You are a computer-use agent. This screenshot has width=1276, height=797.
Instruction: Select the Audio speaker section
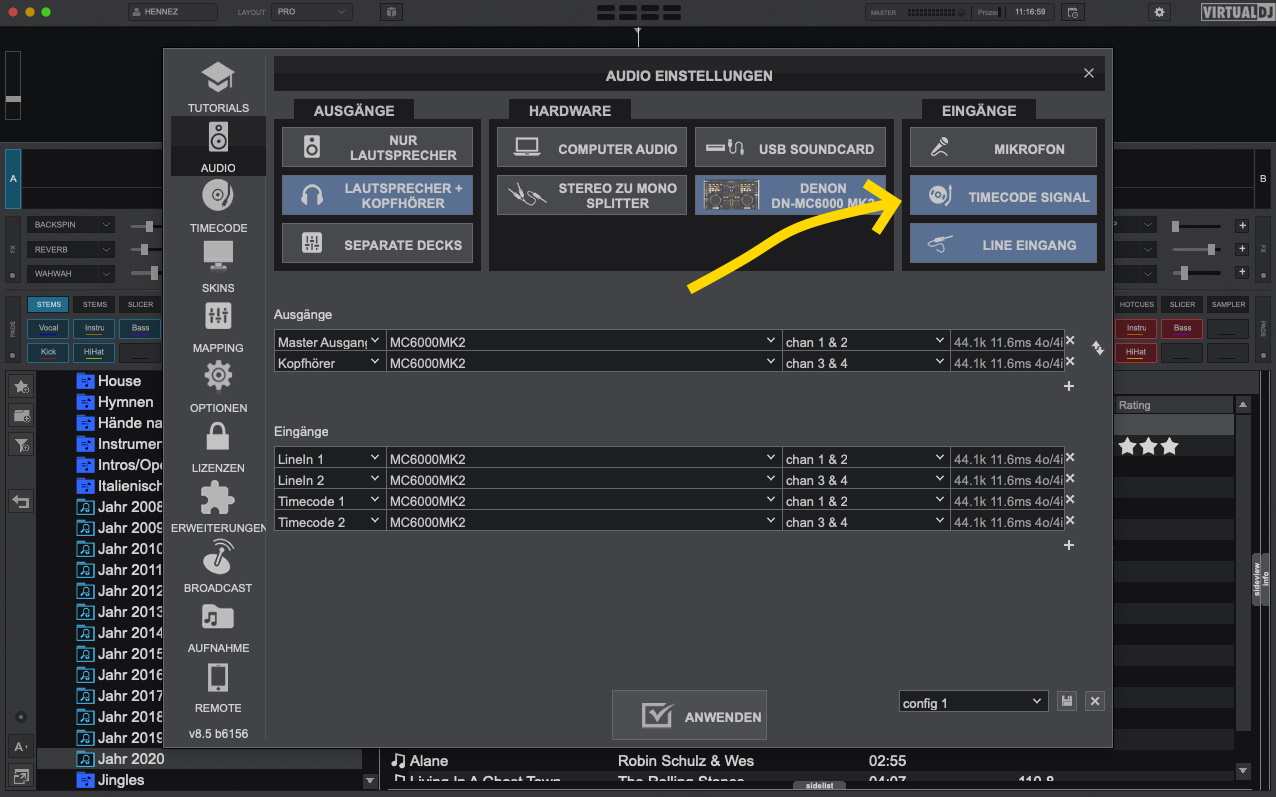pyautogui.click(x=218, y=147)
